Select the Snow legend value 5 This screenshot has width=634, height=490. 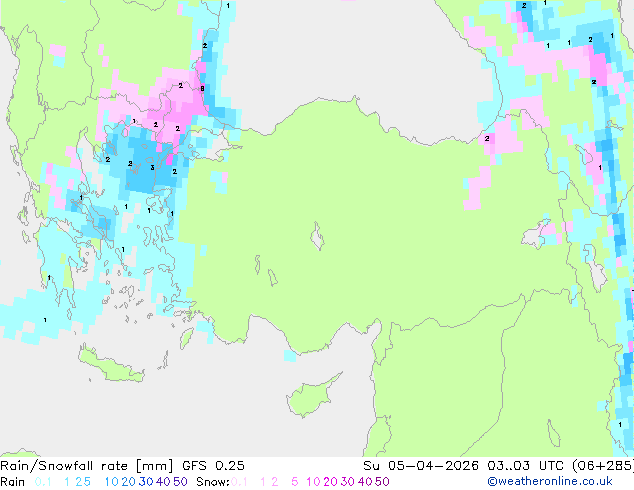click(x=294, y=482)
